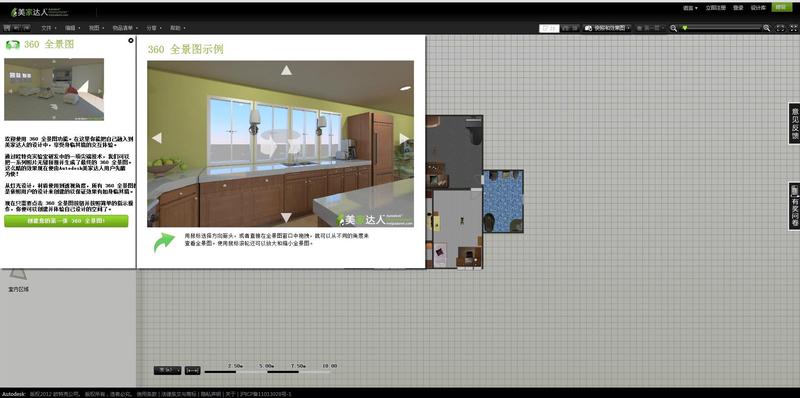The width and height of the screenshot is (800, 398).
Task: Click the 登录 login link
Action: point(738,8)
